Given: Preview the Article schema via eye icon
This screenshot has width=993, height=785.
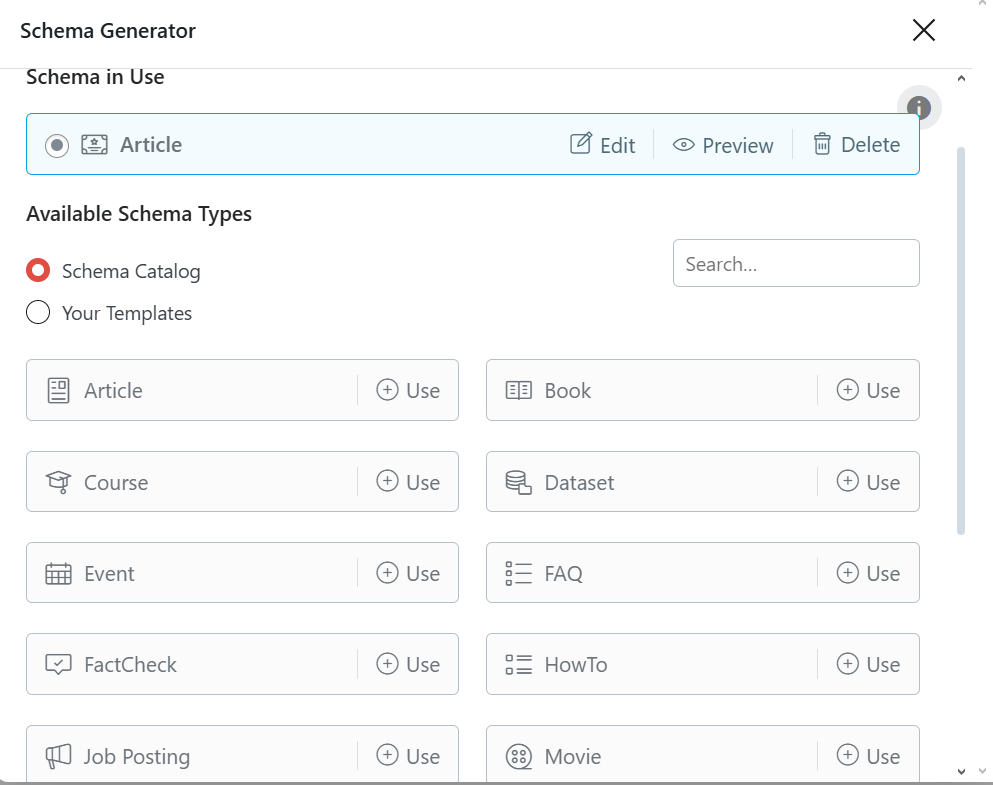Looking at the screenshot, I should tap(683, 145).
